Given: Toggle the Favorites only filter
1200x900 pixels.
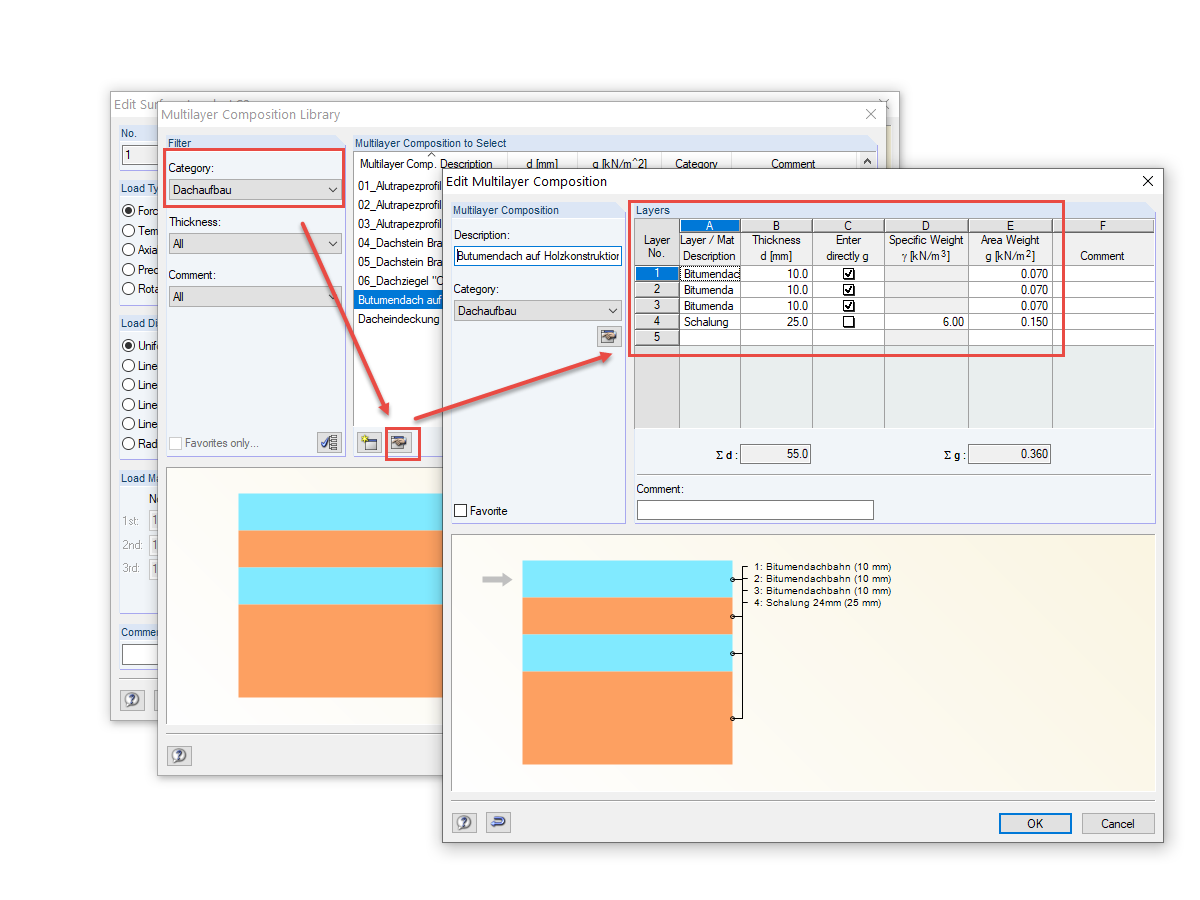Looking at the screenshot, I should [x=175, y=443].
